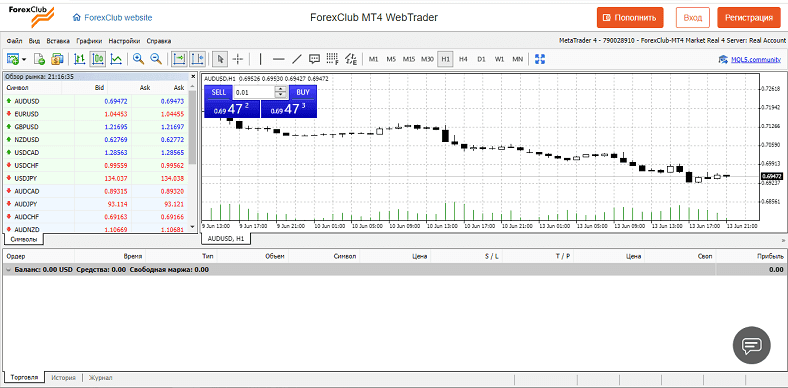
Task: Set timeframe to M5
Action: (x=391, y=59)
